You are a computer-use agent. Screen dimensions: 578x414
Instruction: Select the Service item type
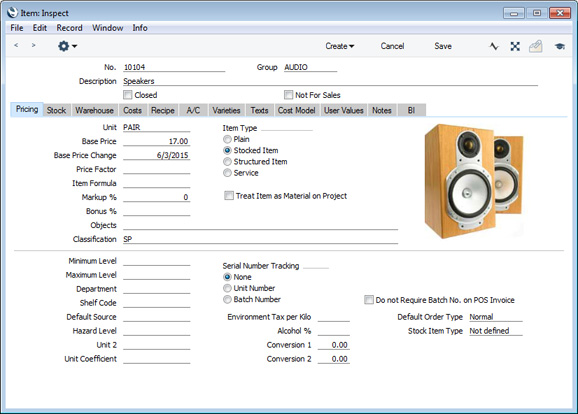[227, 173]
